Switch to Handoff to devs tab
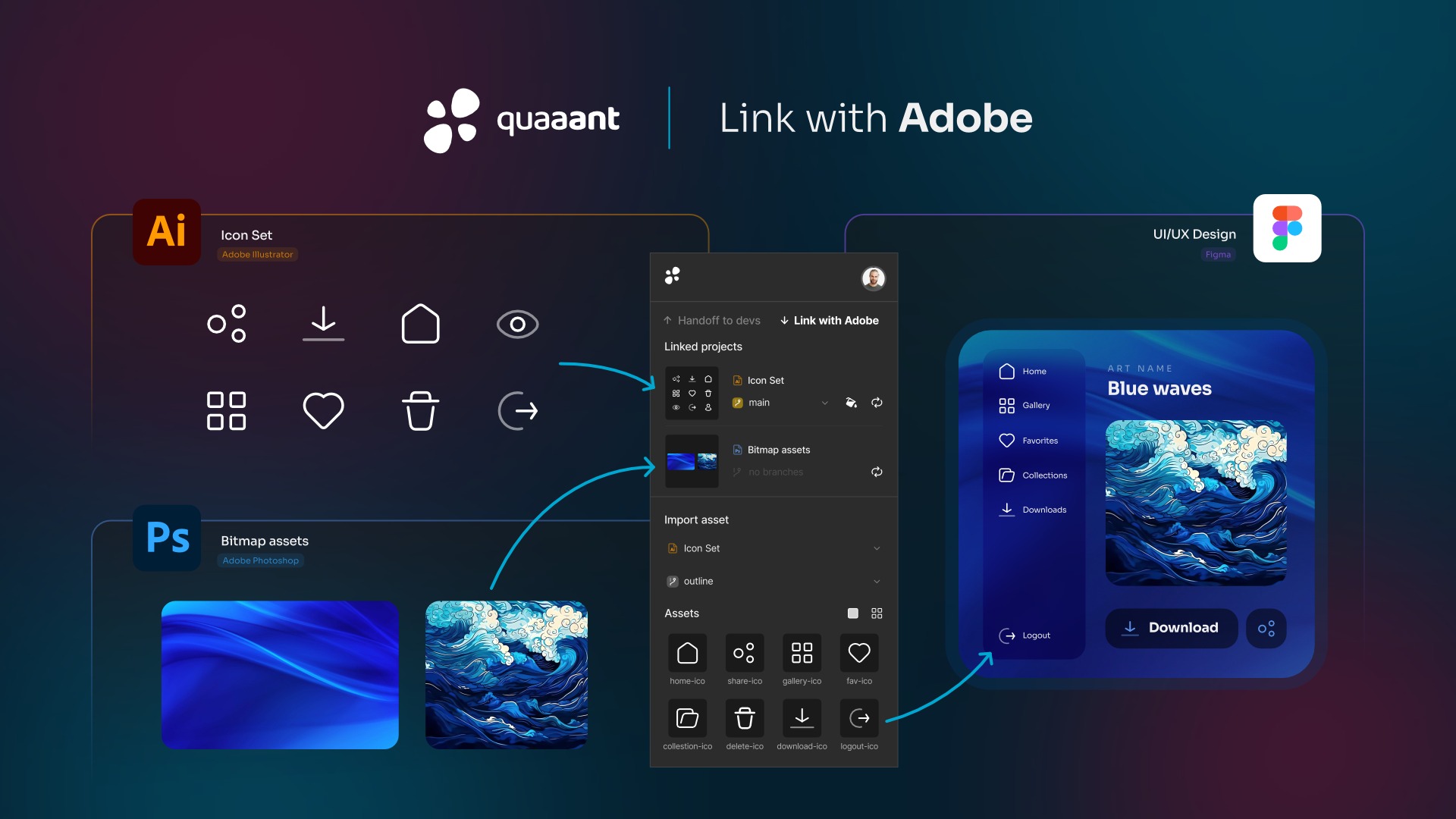The height and width of the screenshot is (819, 1456). [x=711, y=321]
